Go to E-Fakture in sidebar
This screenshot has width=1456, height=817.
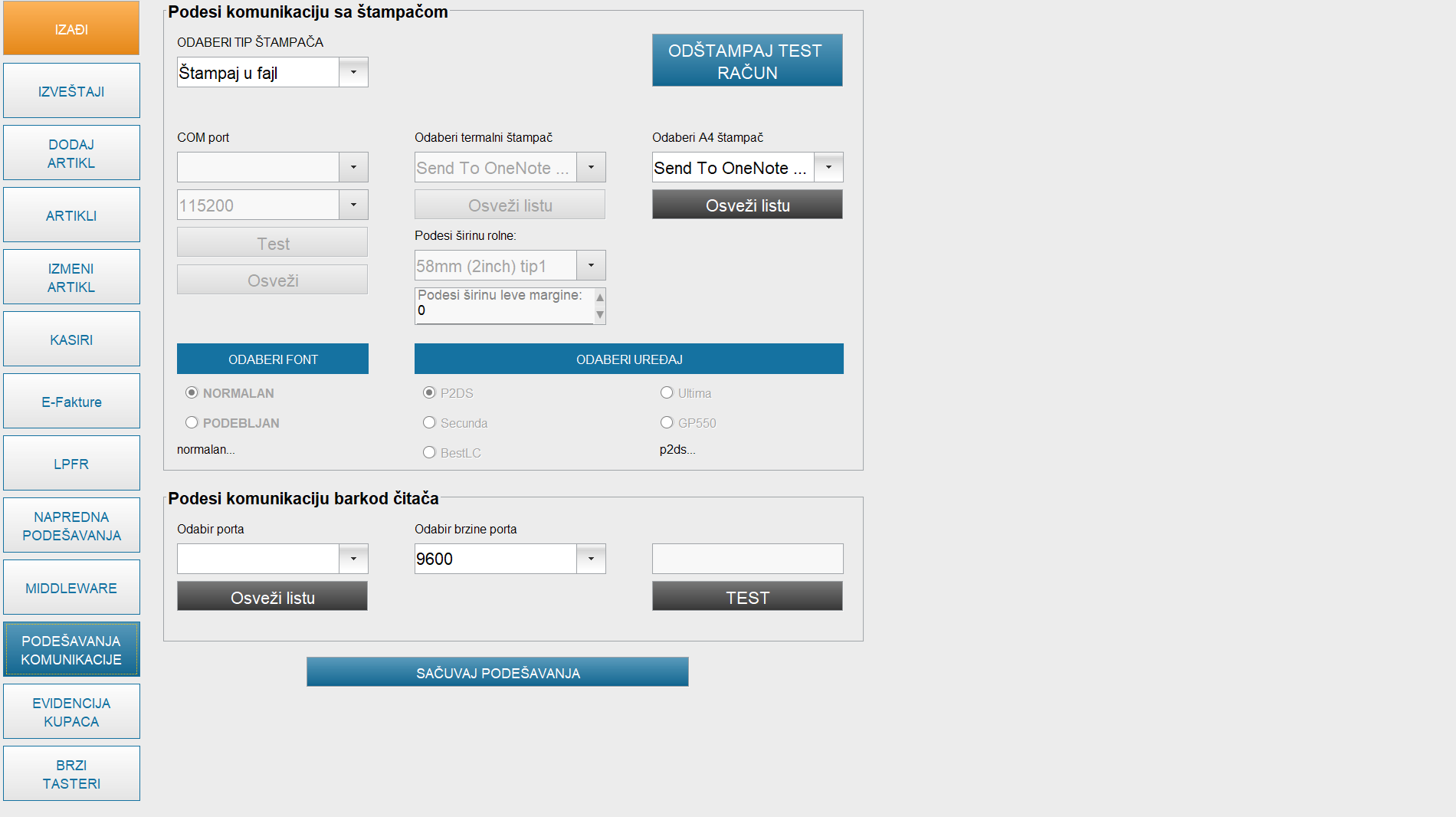(x=71, y=402)
